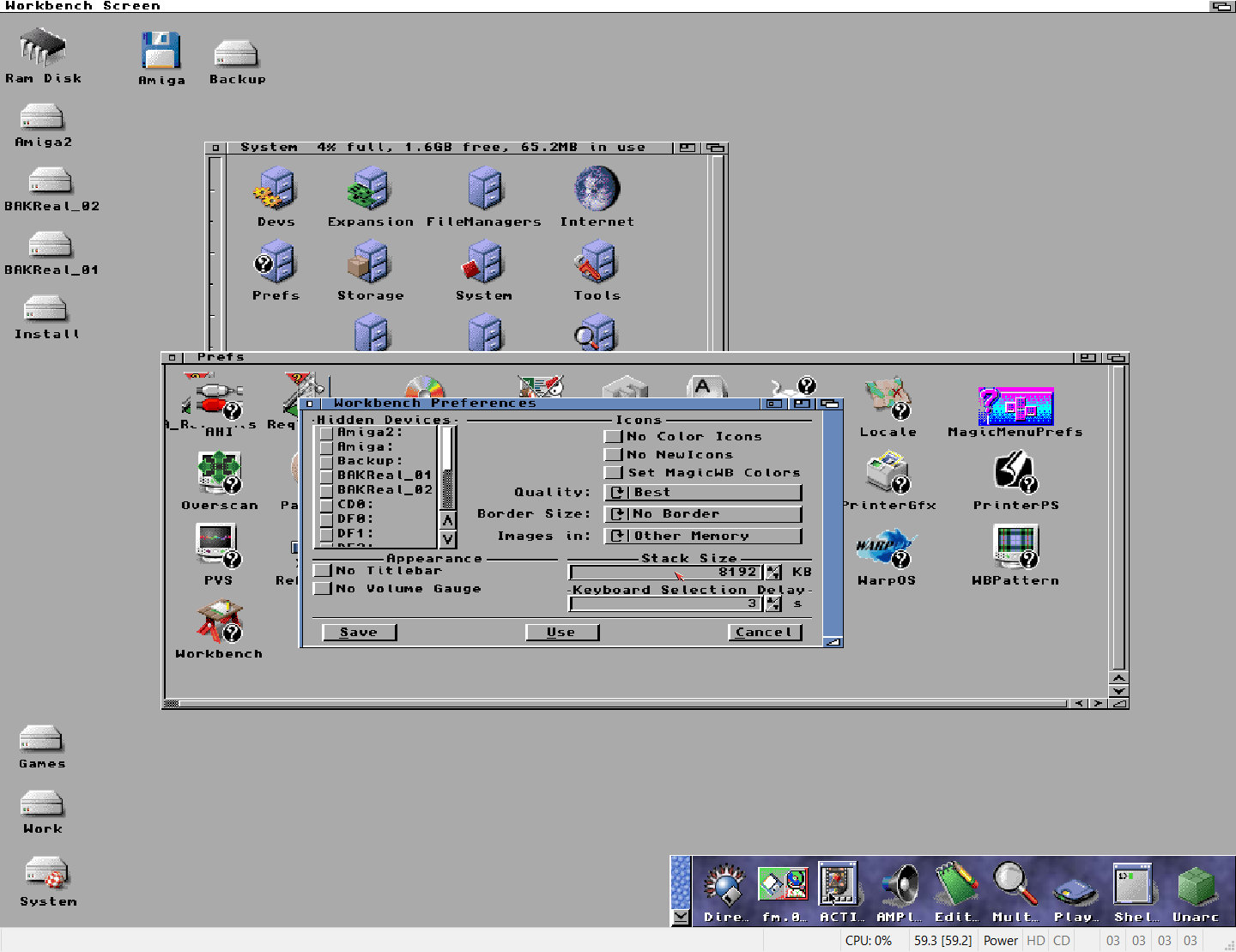
Task: Check Backup: in Hidden Devices list
Action: tap(326, 461)
